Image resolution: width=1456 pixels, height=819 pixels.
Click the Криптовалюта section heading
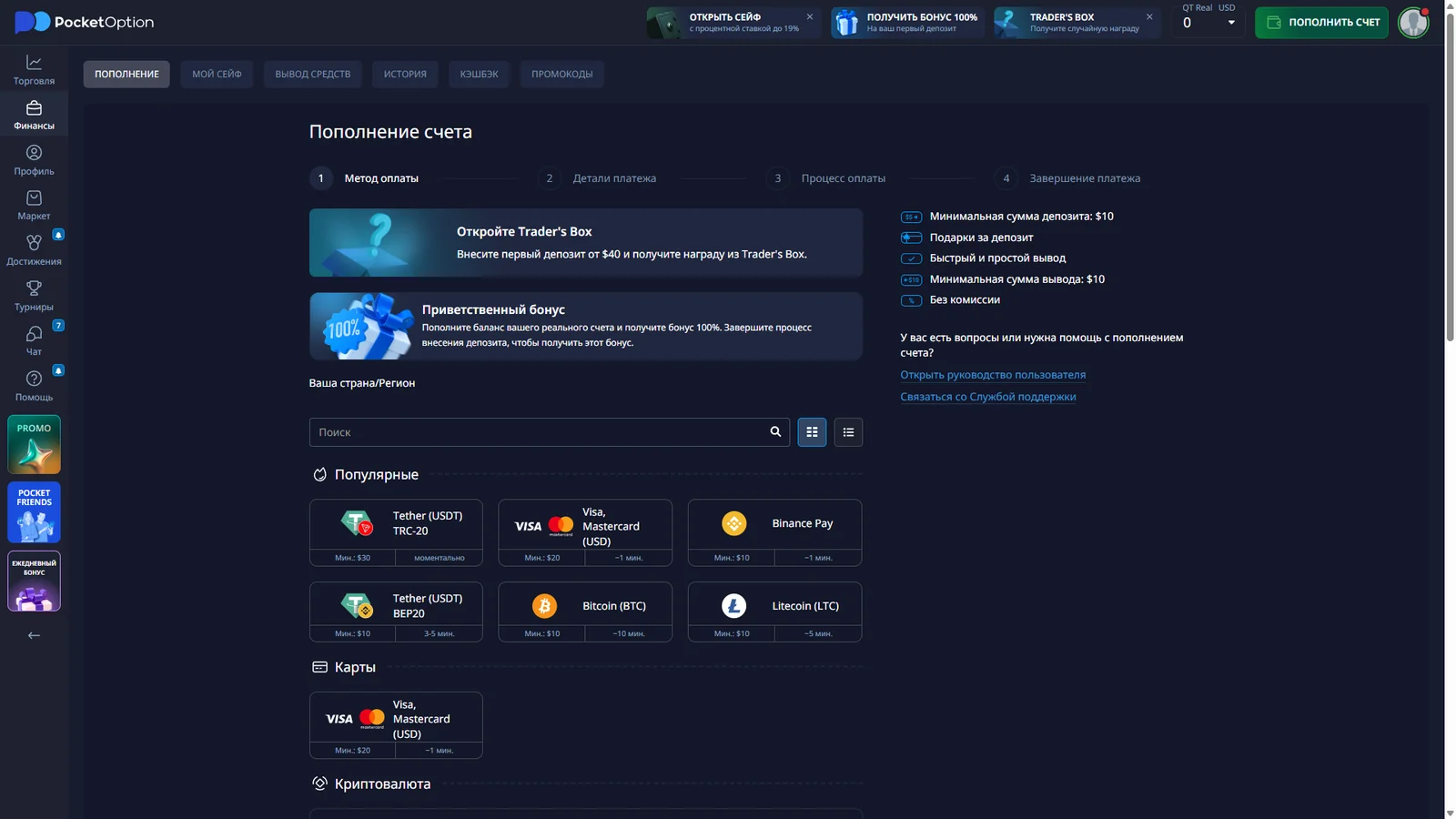[382, 784]
